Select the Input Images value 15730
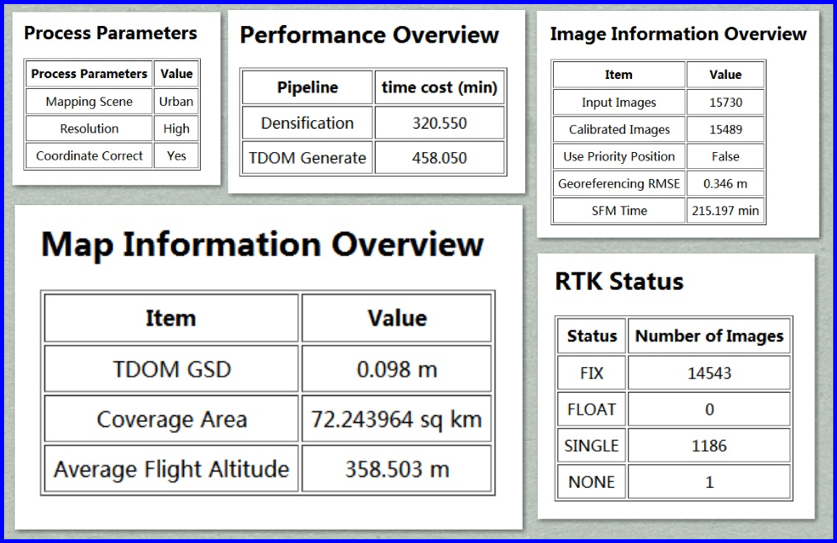The height and width of the screenshot is (543, 837). point(725,102)
